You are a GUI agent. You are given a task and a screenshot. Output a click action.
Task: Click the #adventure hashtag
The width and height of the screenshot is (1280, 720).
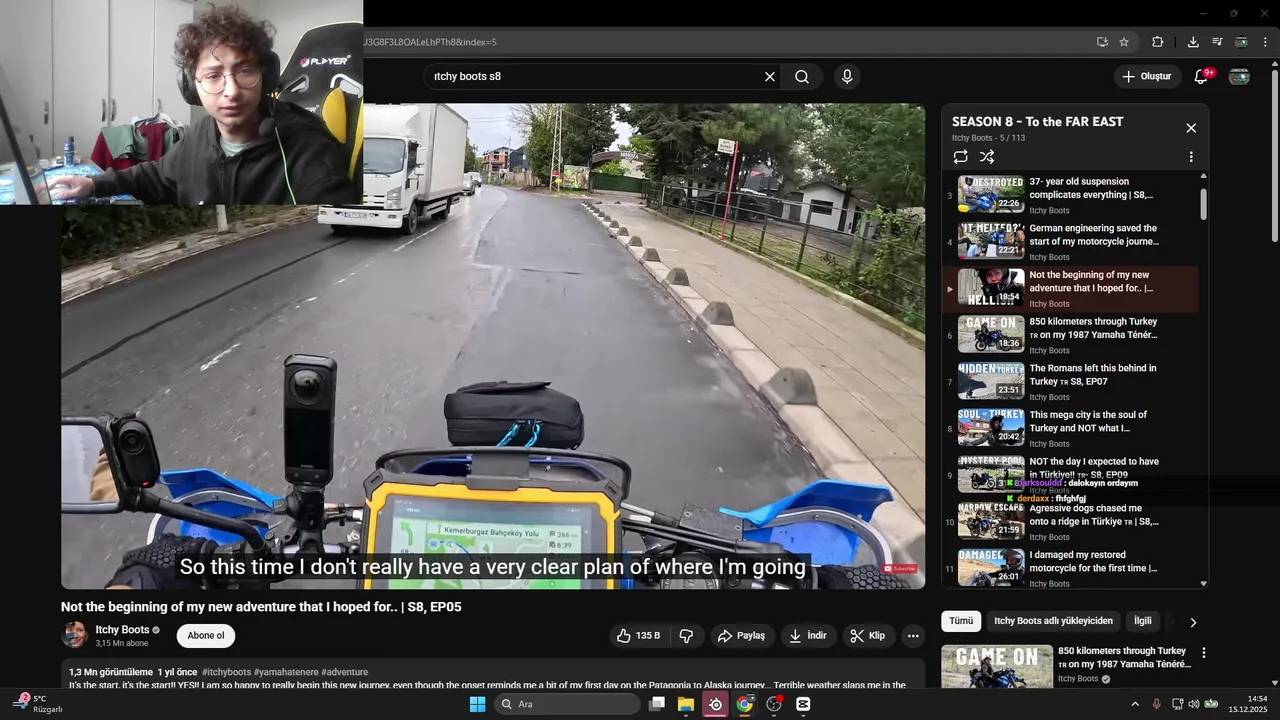(344, 672)
